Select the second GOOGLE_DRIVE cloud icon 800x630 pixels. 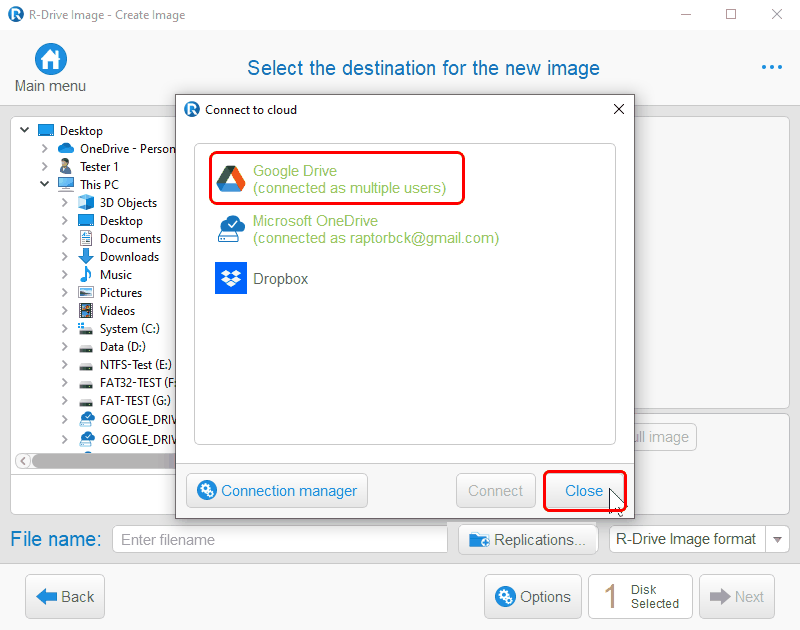point(87,439)
